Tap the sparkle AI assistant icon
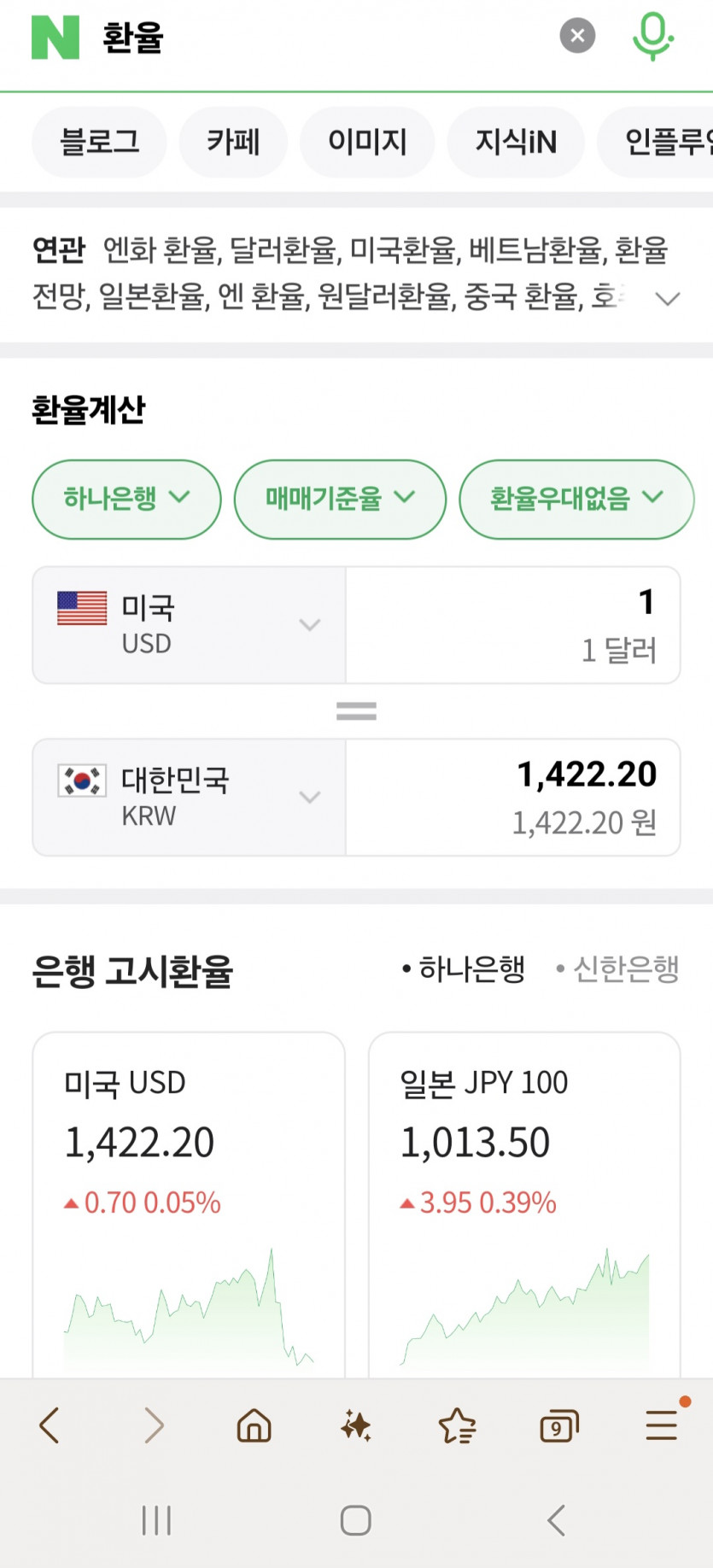713x1568 pixels. [x=355, y=1425]
